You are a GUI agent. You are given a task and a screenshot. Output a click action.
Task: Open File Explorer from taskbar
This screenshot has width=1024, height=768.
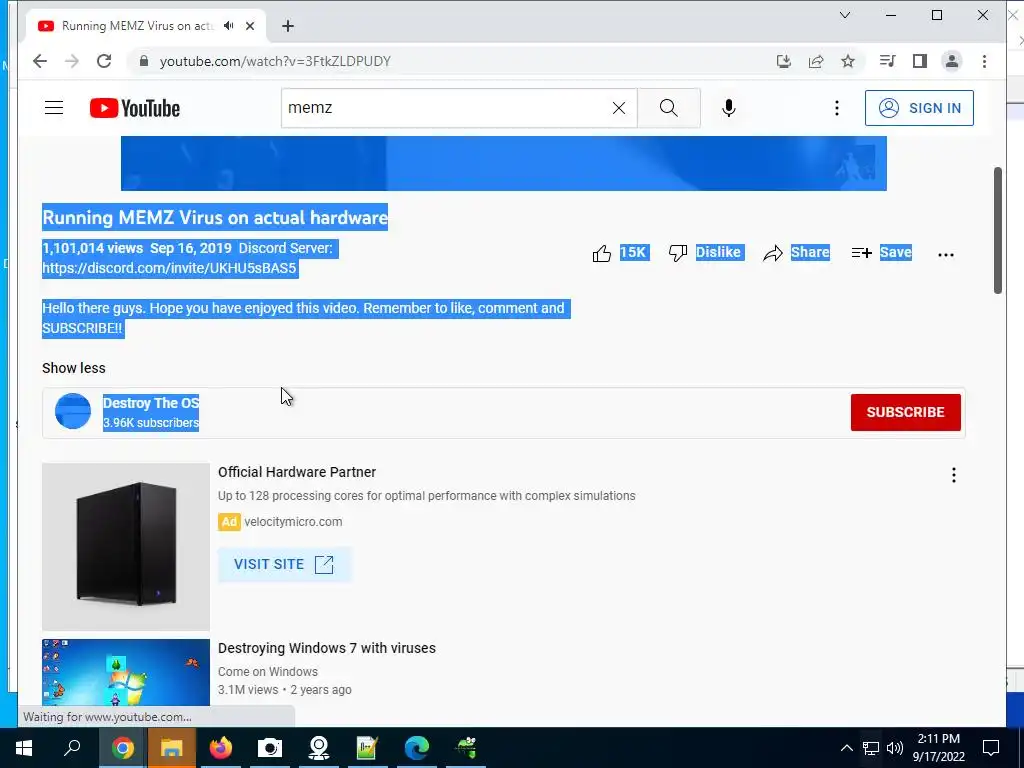pos(171,748)
